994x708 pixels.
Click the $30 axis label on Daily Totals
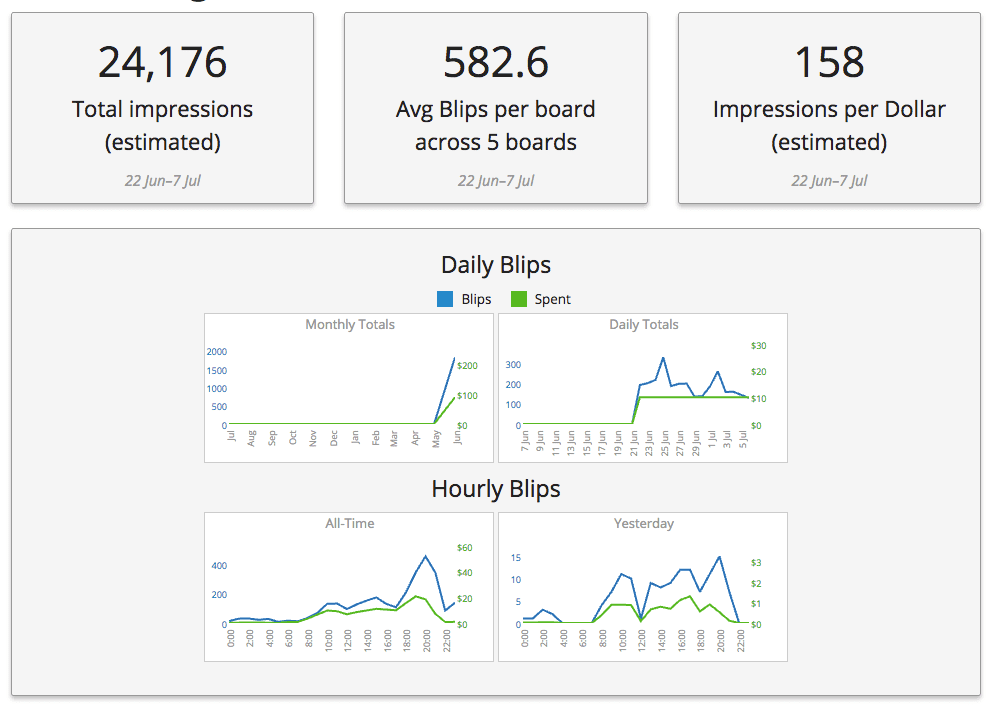pos(757,345)
